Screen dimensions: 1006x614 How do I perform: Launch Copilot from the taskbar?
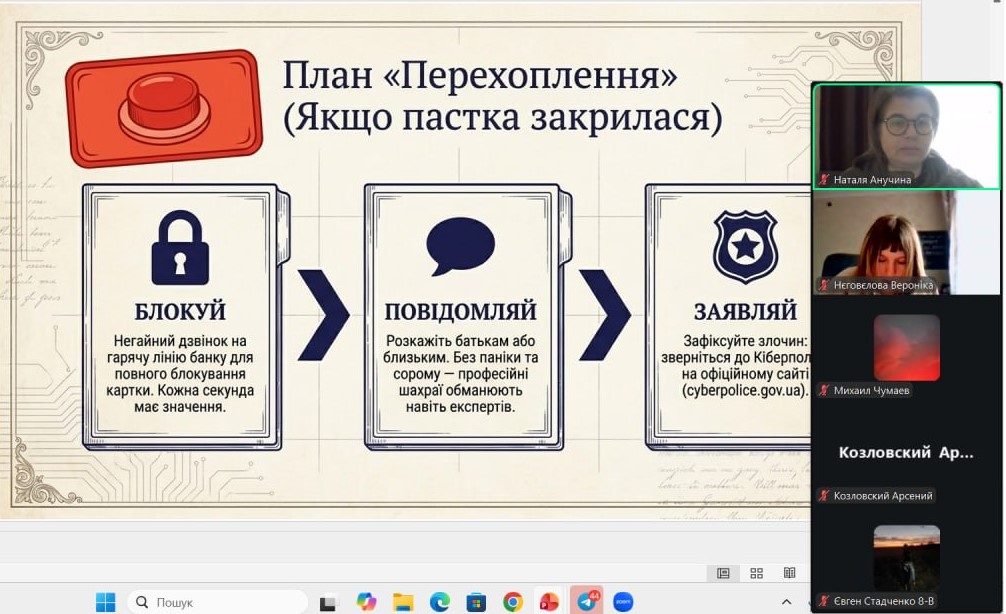point(366,602)
